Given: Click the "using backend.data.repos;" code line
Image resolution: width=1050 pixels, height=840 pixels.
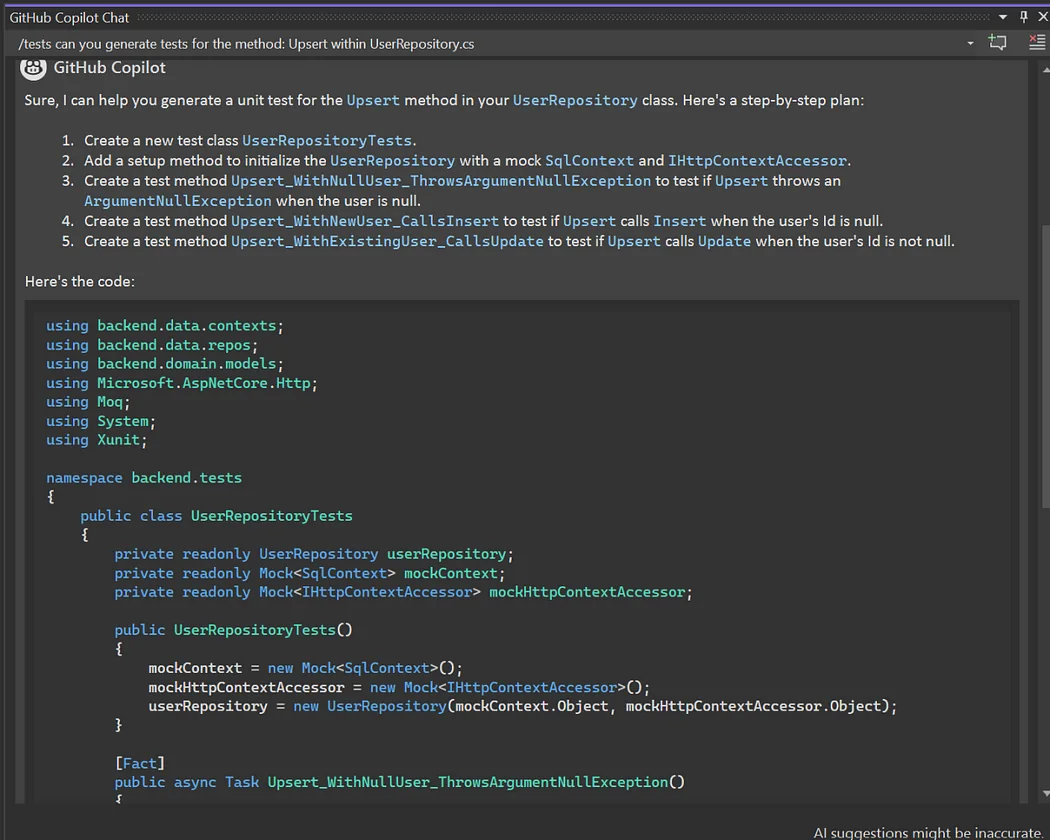Looking at the screenshot, I should click(x=152, y=345).
